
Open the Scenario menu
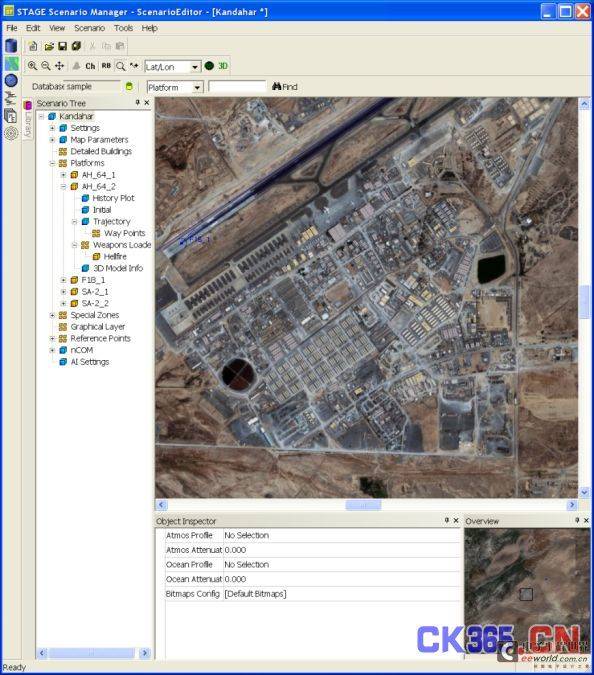pos(90,28)
